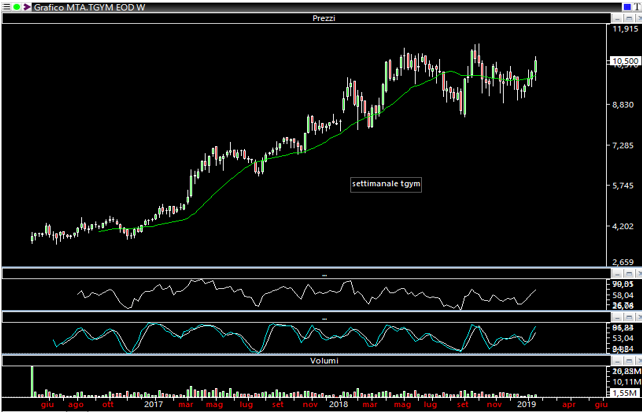Open the hamburger menu icon in title bar
Viewport: 642px width, 412px height.
tap(6, 7)
